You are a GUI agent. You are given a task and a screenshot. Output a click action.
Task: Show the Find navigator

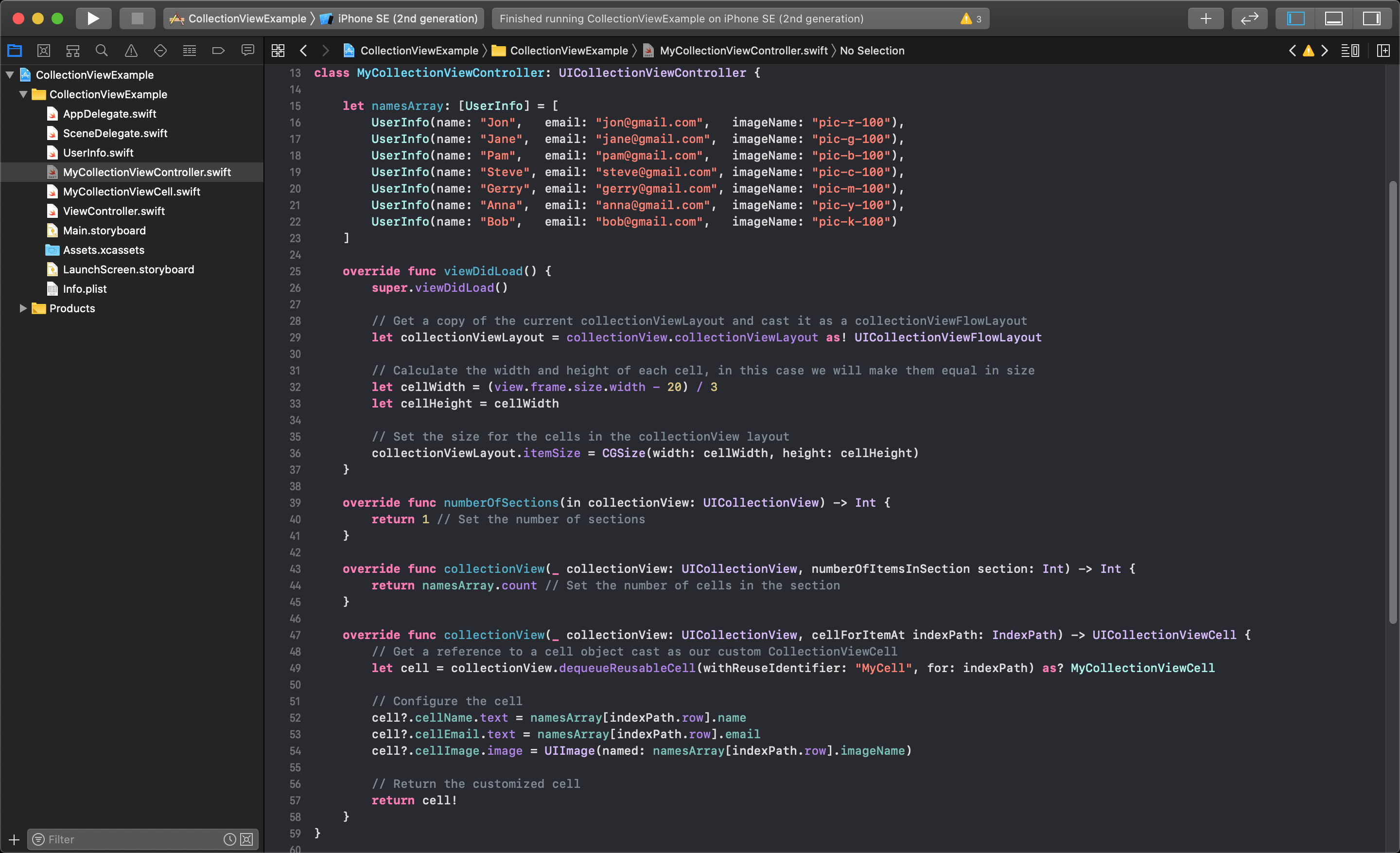[x=102, y=51]
